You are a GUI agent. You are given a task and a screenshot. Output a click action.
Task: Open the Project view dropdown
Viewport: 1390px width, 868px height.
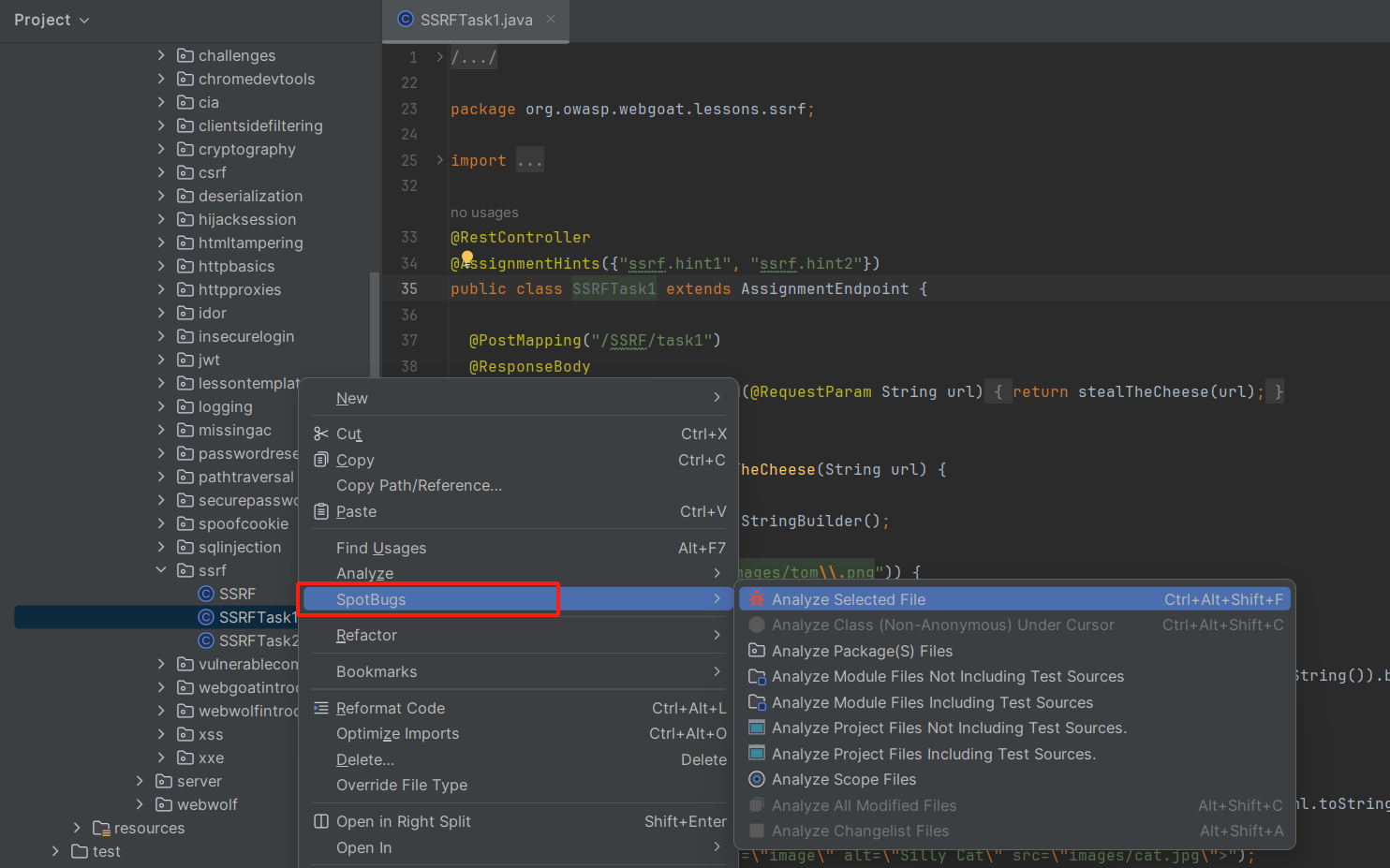click(52, 20)
